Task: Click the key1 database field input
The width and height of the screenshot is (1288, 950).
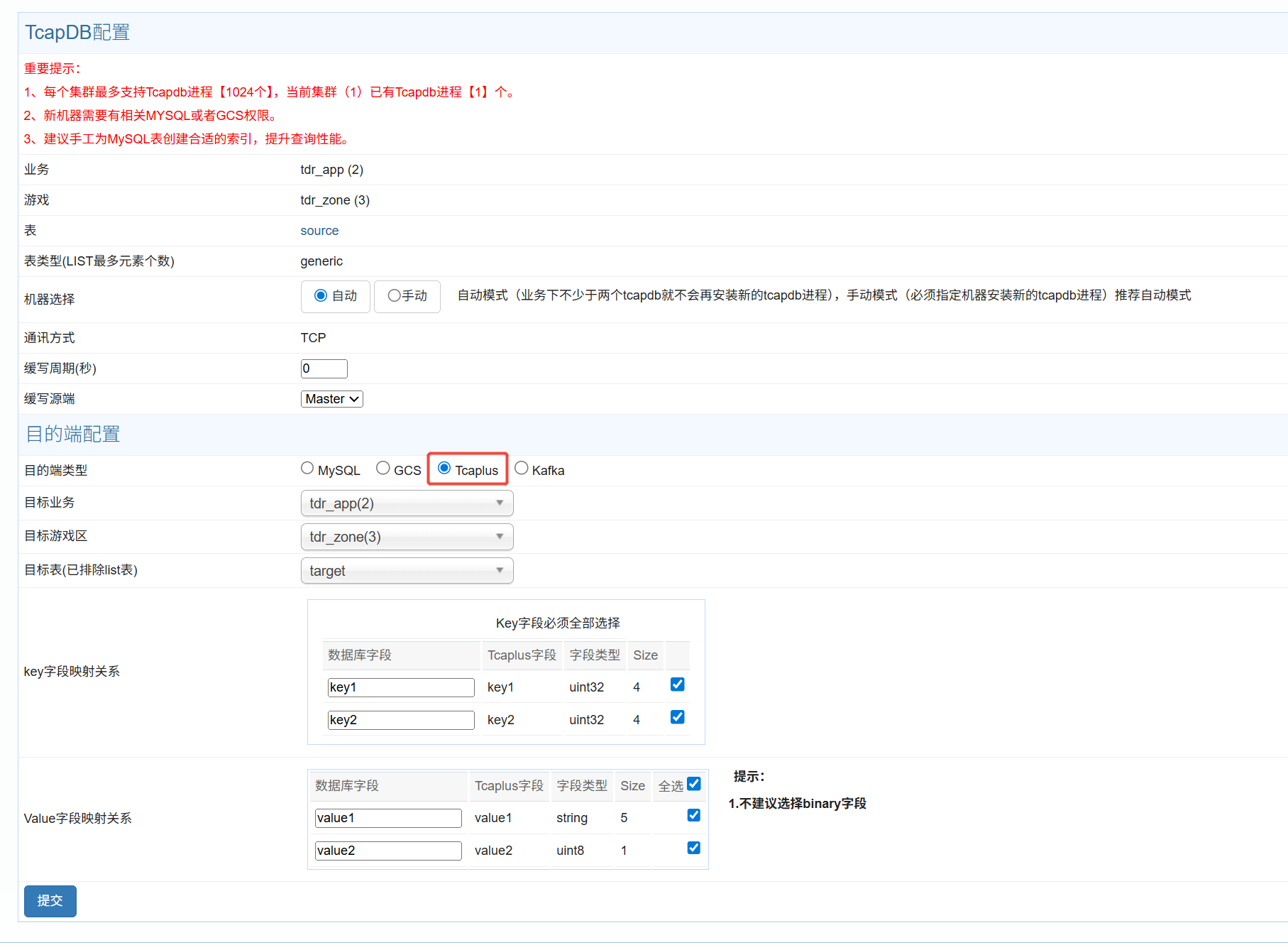Action: point(401,687)
